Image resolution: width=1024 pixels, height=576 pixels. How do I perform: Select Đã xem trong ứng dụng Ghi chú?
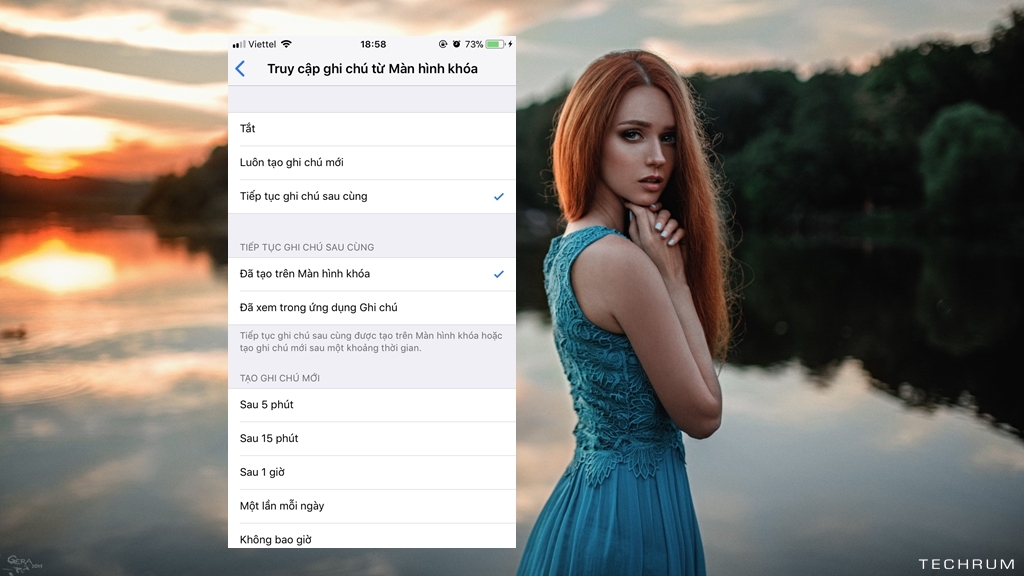pos(372,308)
